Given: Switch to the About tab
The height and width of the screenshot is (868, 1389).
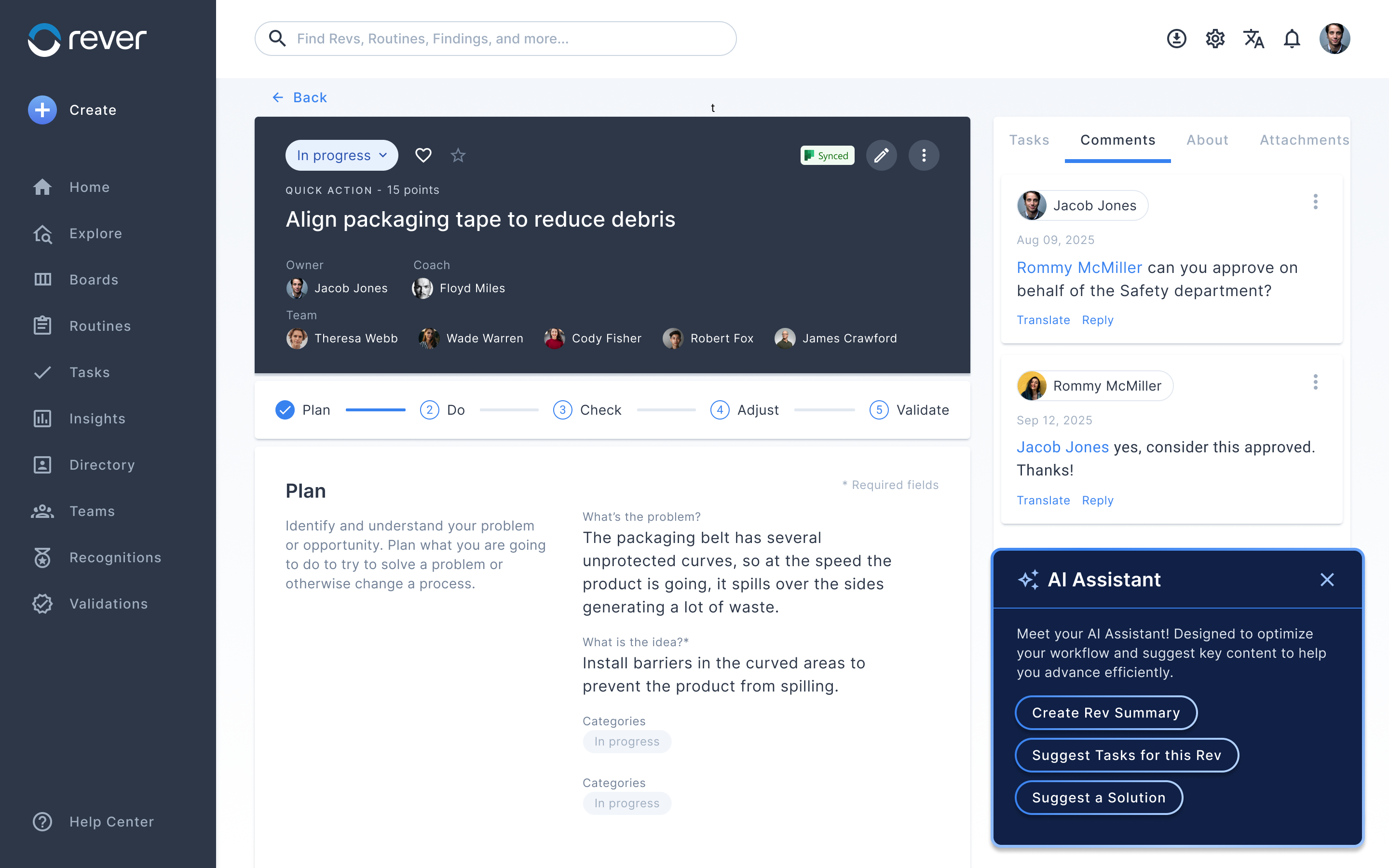Looking at the screenshot, I should [x=1207, y=140].
